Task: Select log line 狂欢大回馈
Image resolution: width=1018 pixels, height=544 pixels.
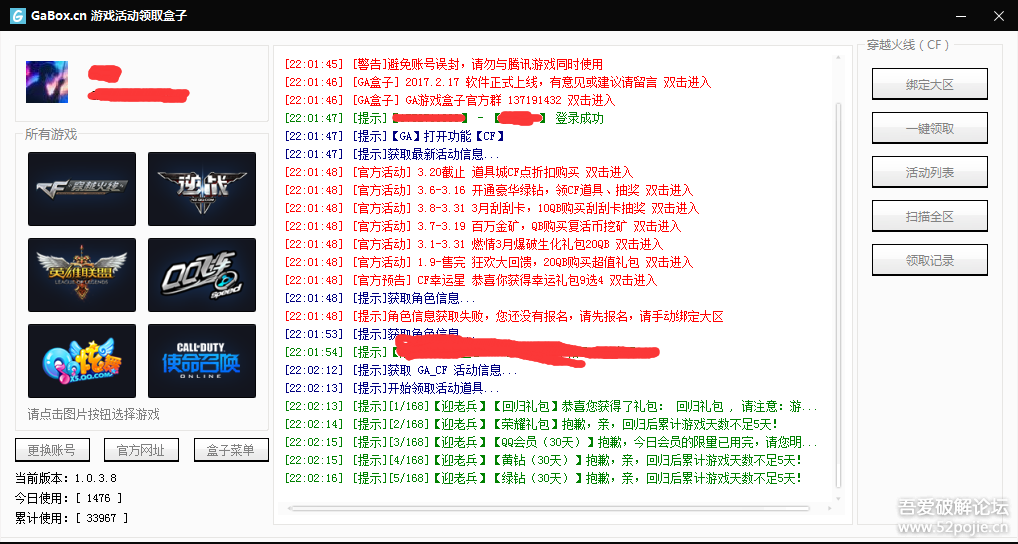Action: [x=488, y=262]
